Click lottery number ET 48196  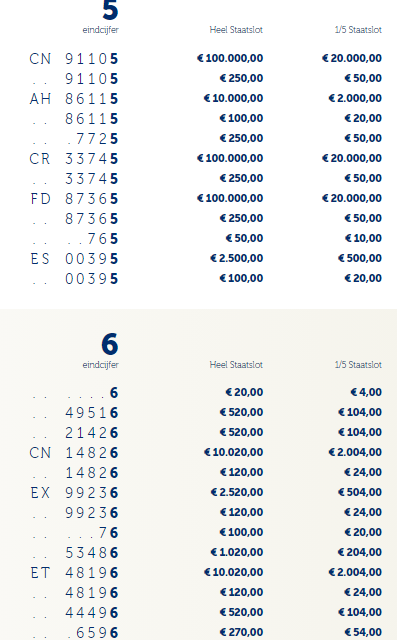(x=74, y=573)
